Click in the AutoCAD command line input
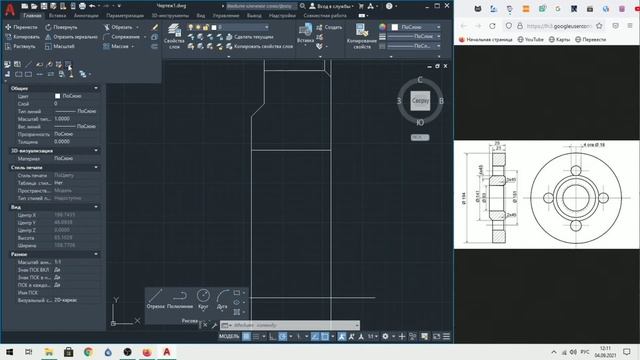 (x=290, y=325)
